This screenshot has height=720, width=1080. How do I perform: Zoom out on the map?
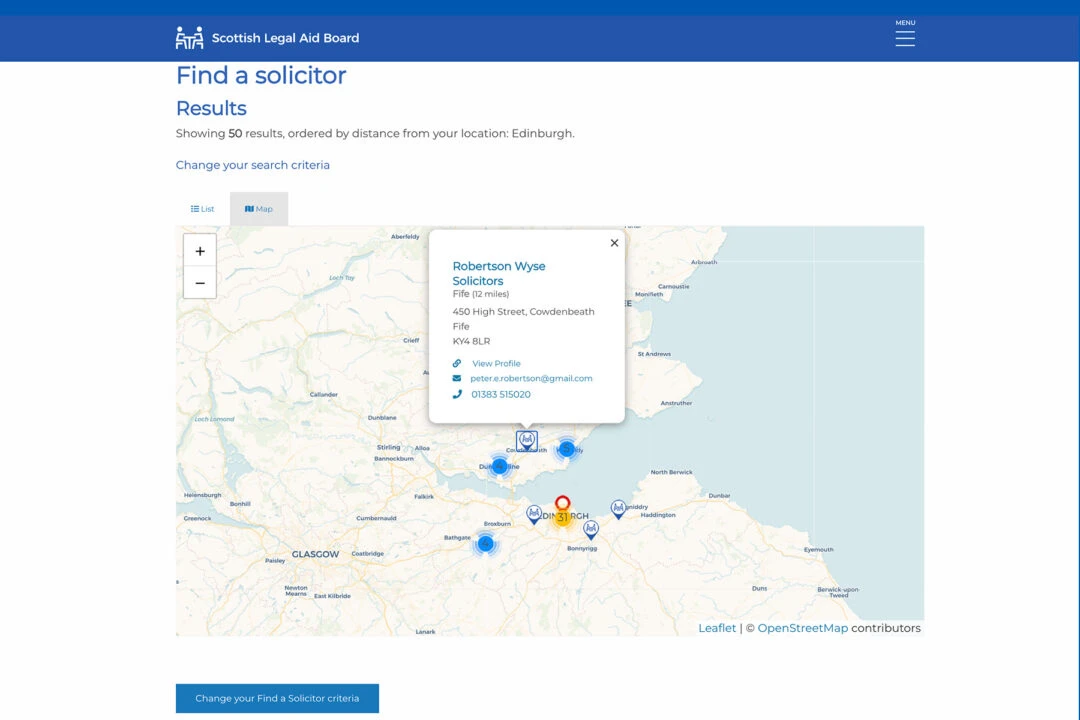pos(200,283)
